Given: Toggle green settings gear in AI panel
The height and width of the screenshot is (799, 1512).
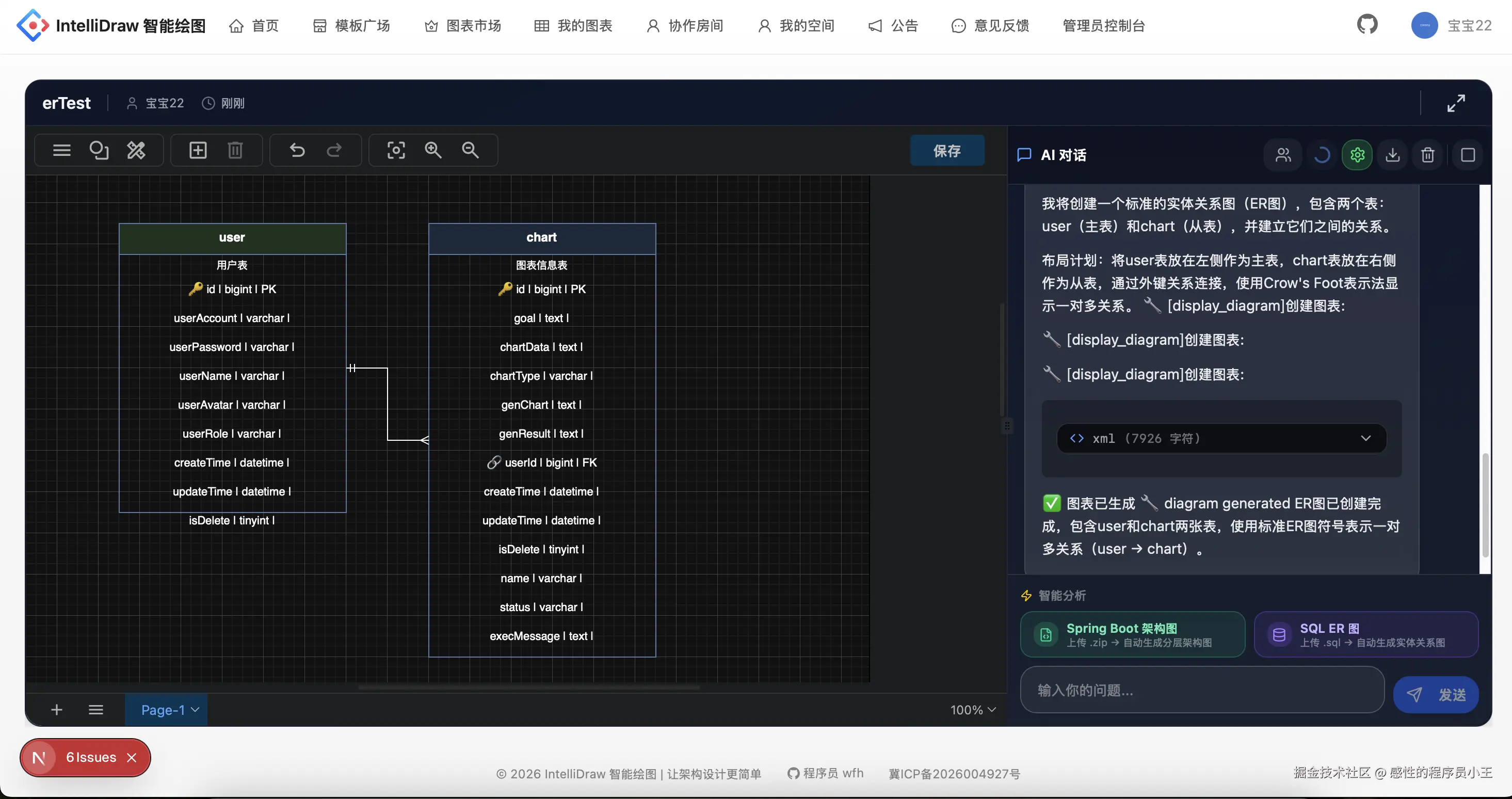Looking at the screenshot, I should (x=1357, y=155).
